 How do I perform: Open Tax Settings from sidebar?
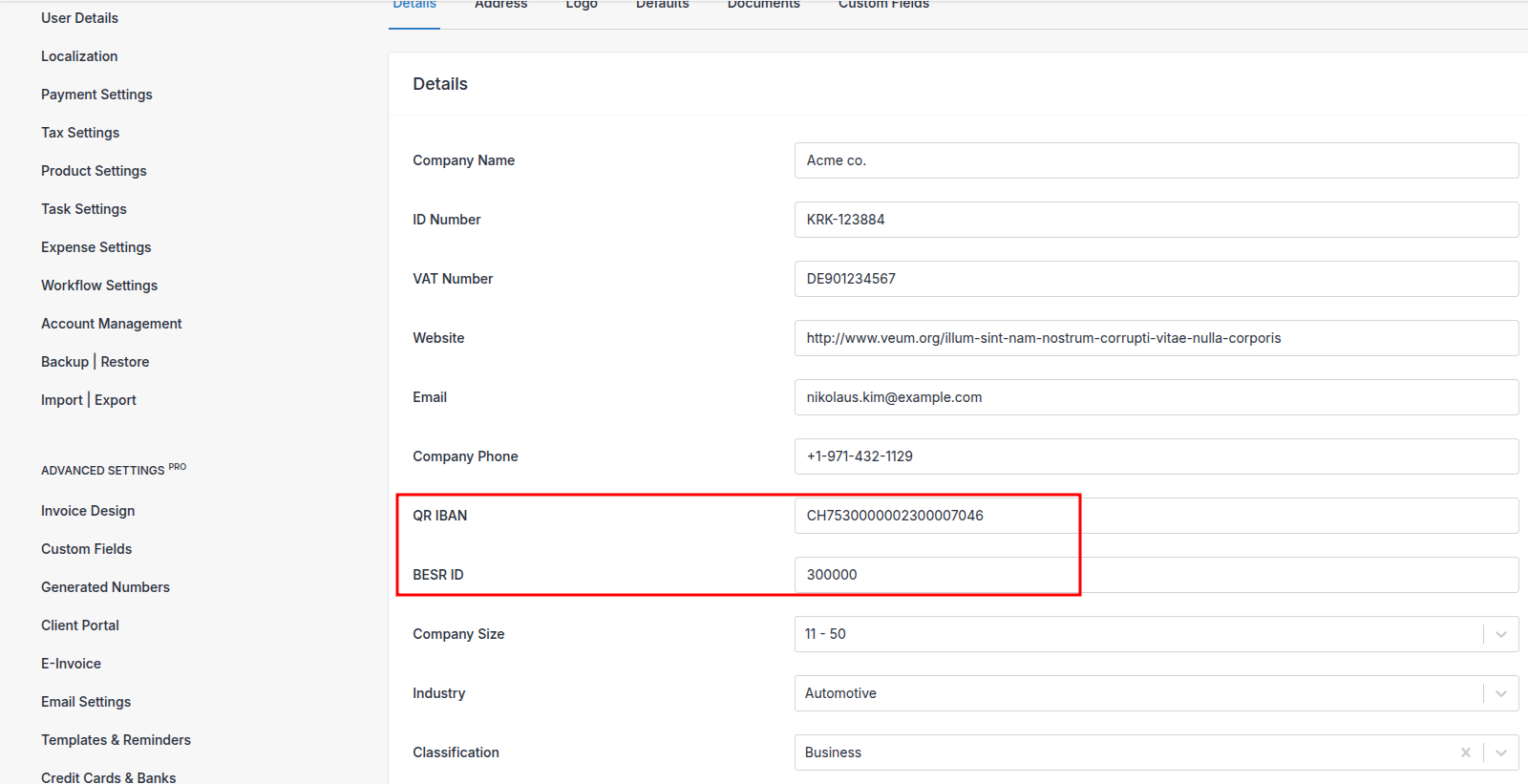click(x=80, y=133)
